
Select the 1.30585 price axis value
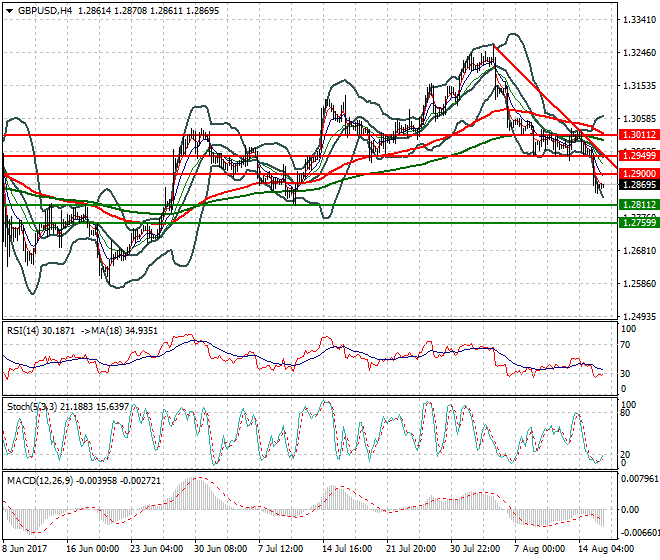(x=639, y=119)
